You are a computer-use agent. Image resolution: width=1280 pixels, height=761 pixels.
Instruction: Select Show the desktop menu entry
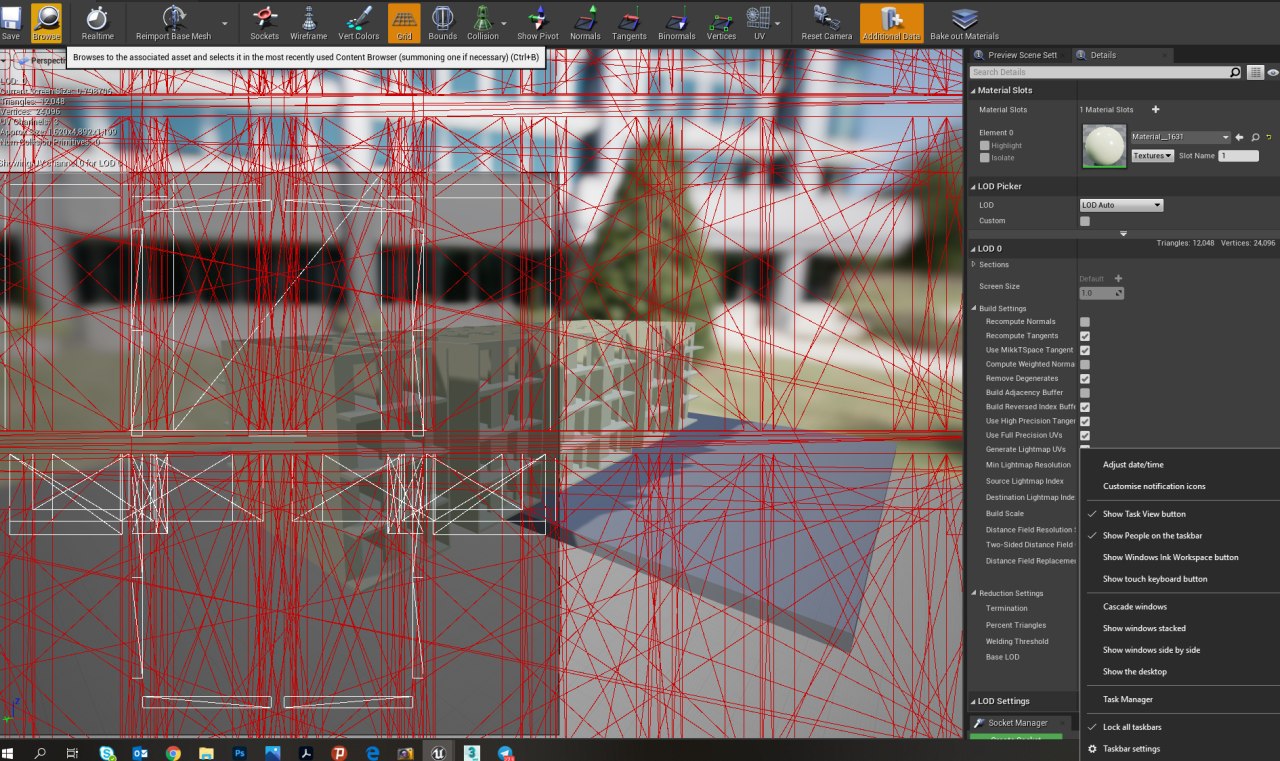pyautogui.click(x=1134, y=672)
